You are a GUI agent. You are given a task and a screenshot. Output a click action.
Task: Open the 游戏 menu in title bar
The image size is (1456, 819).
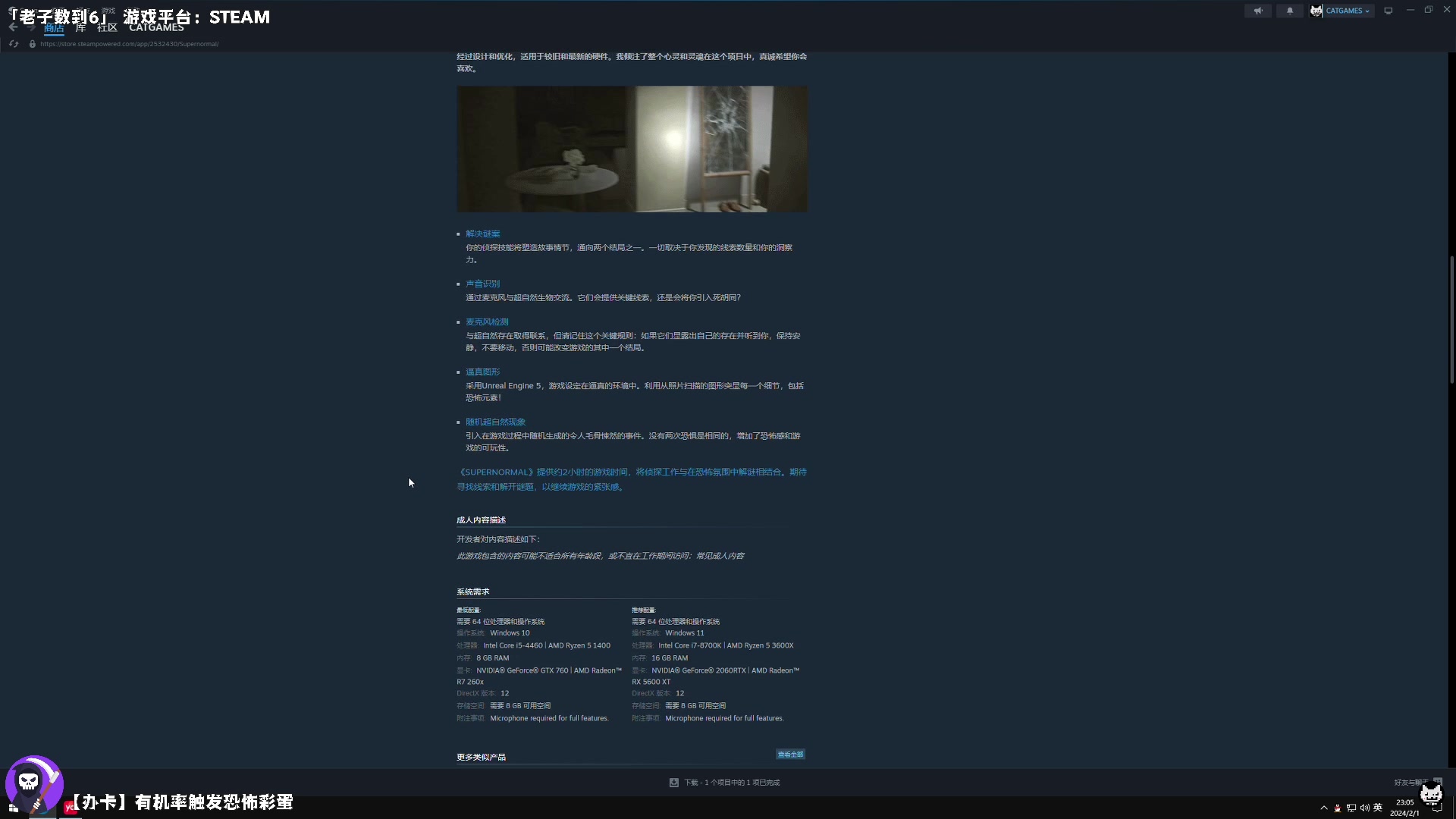click(x=108, y=11)
